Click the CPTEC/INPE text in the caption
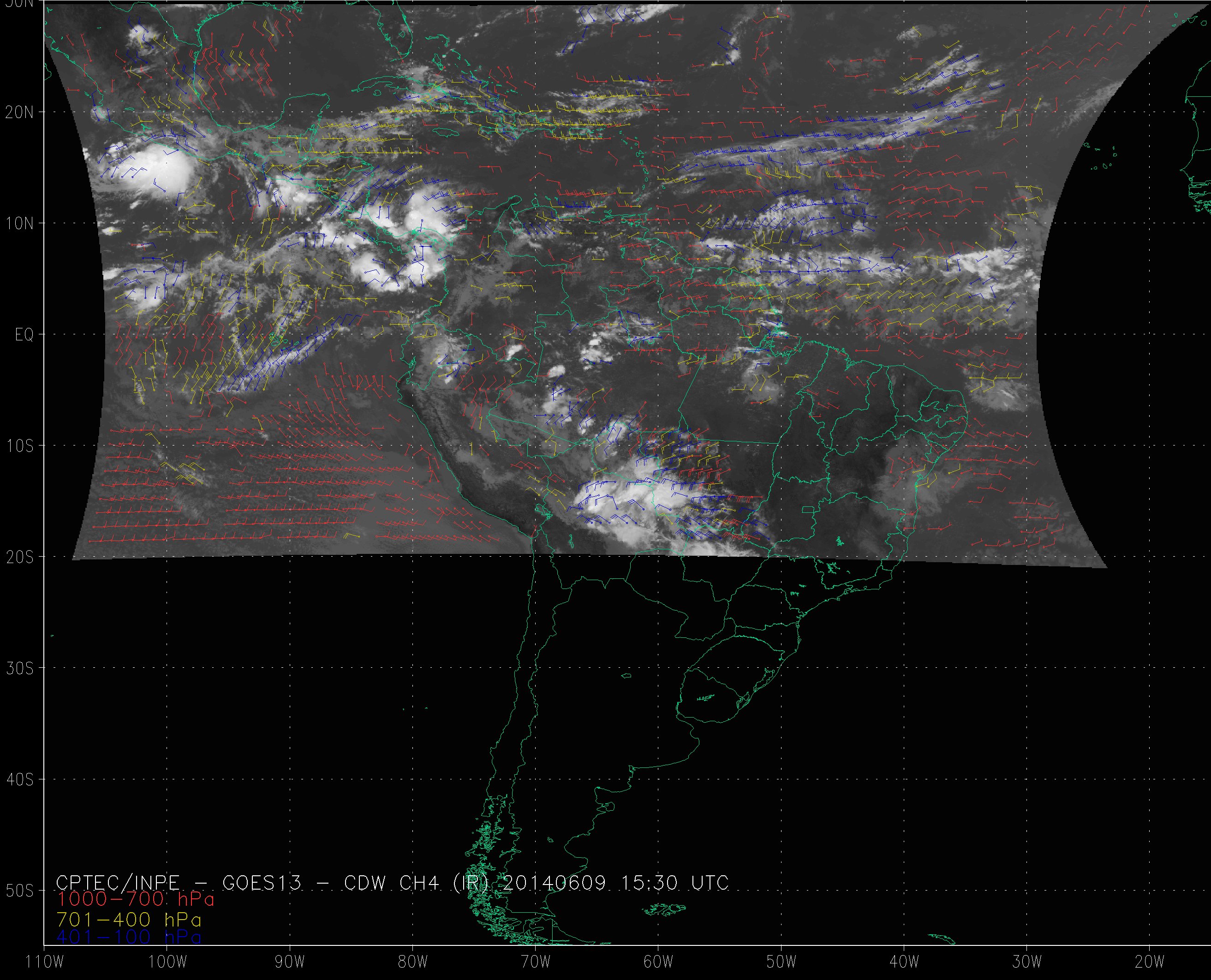1211x980 pixels. tap(118, 882)
